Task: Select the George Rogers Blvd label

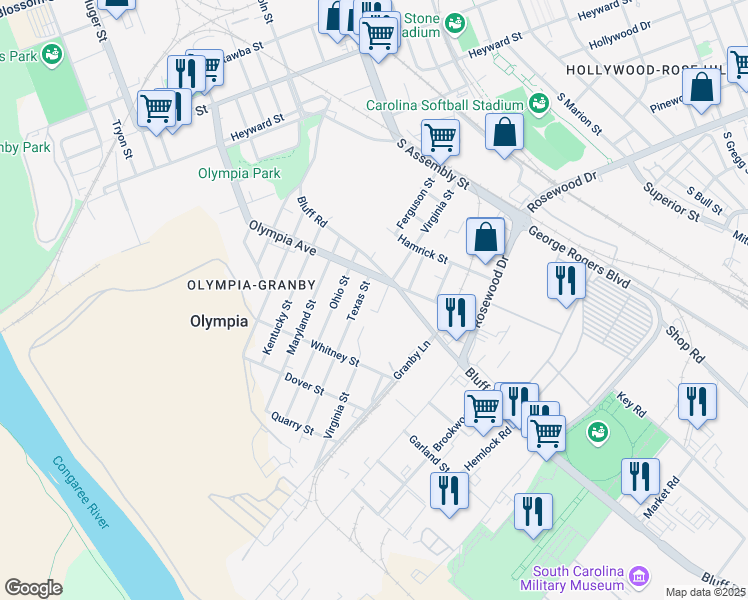Action: [x=579, y=257]
